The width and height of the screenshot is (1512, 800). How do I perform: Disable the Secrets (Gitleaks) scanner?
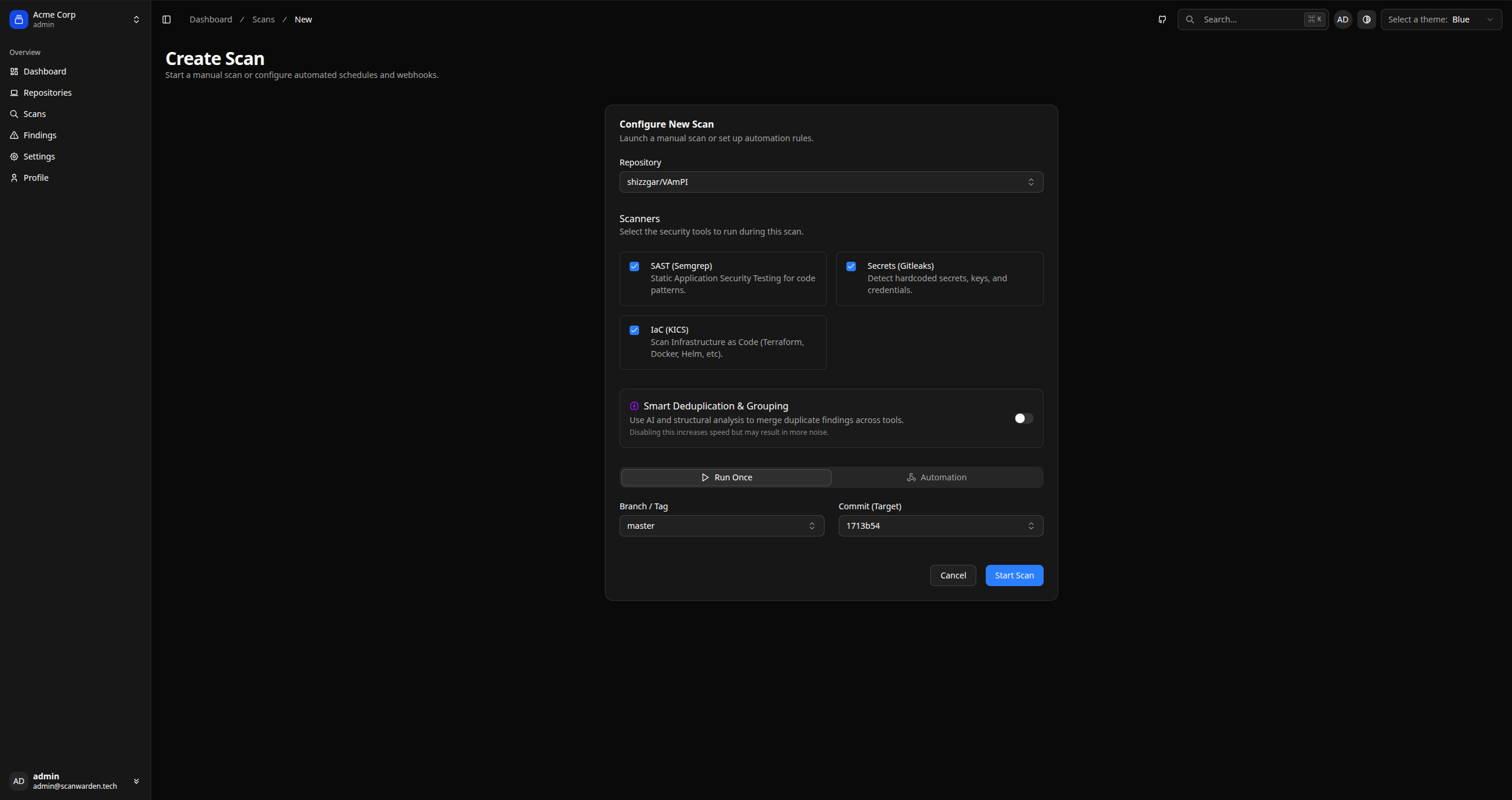(850, 266)
